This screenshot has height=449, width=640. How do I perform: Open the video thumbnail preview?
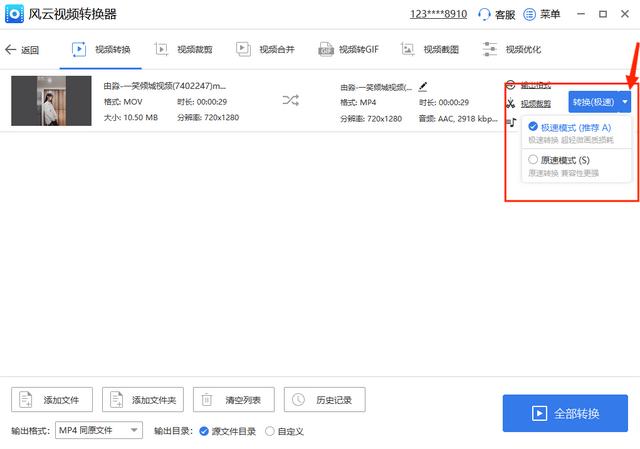click(x=51, y=101)
